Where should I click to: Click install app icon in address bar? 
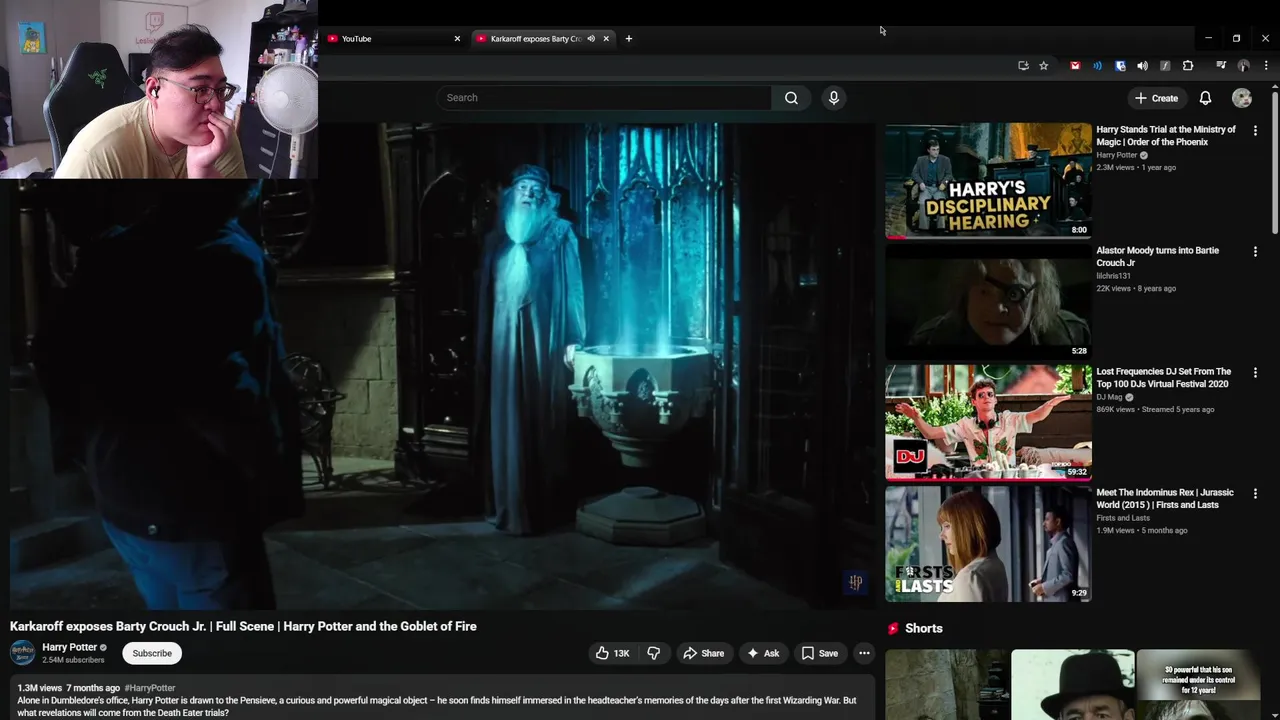pyautogui.click(x=1023, y=66)
